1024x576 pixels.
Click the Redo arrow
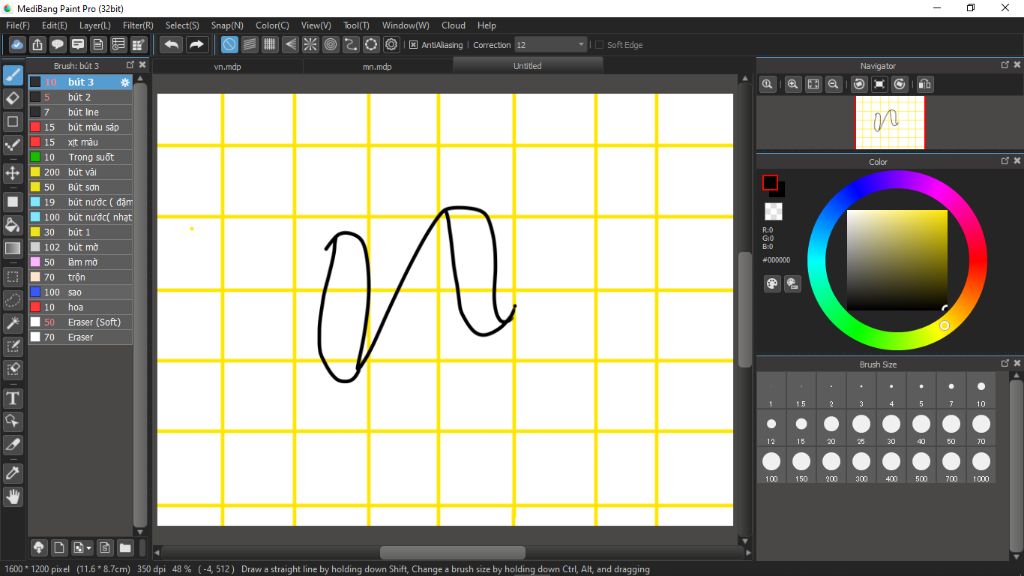click(196, 44)
